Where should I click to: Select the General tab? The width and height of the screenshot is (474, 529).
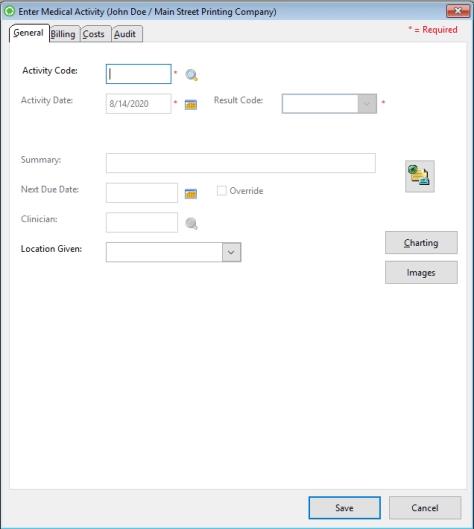(x=29, y=33)
